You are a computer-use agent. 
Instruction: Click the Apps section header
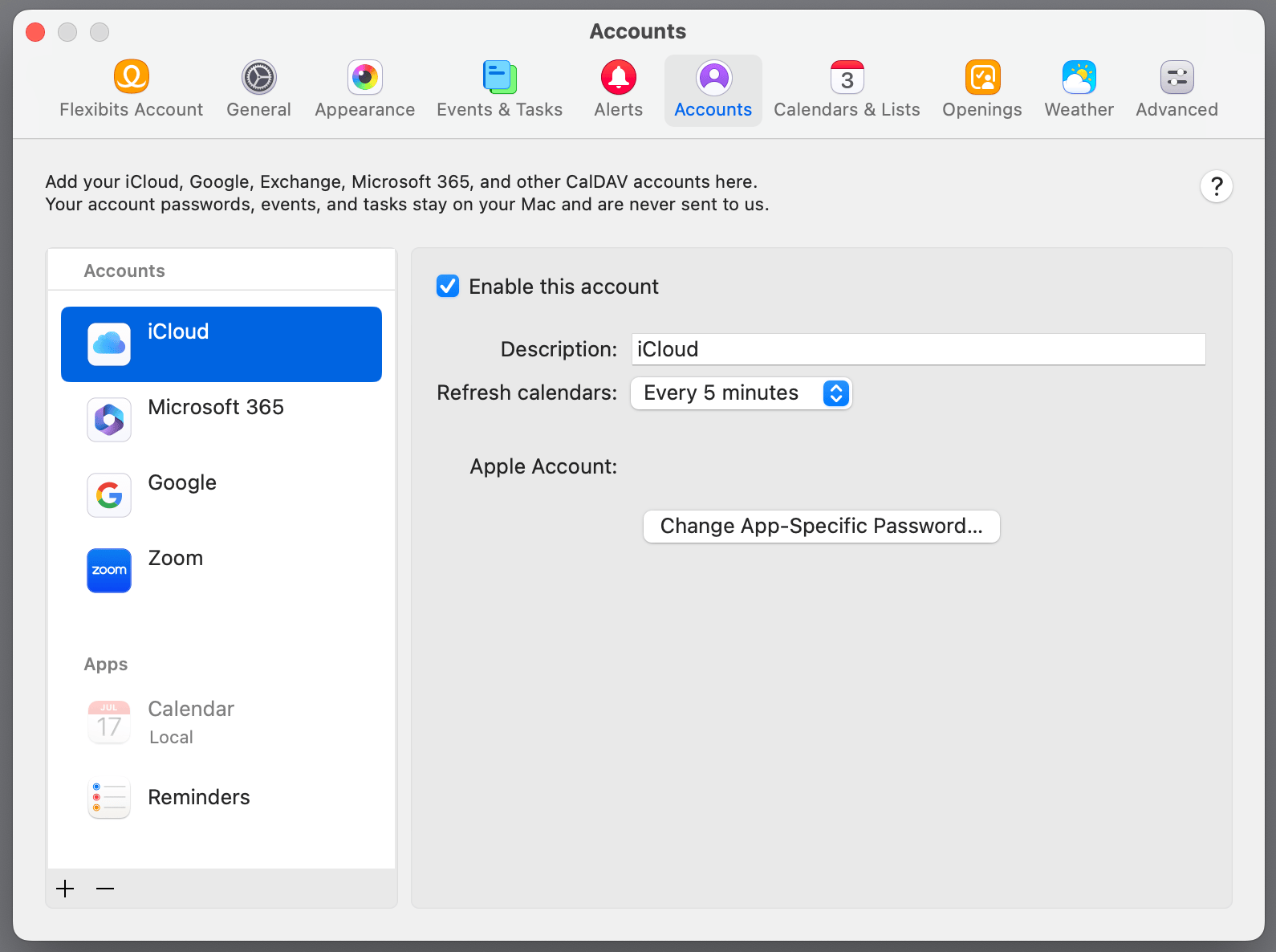(106, 664)
